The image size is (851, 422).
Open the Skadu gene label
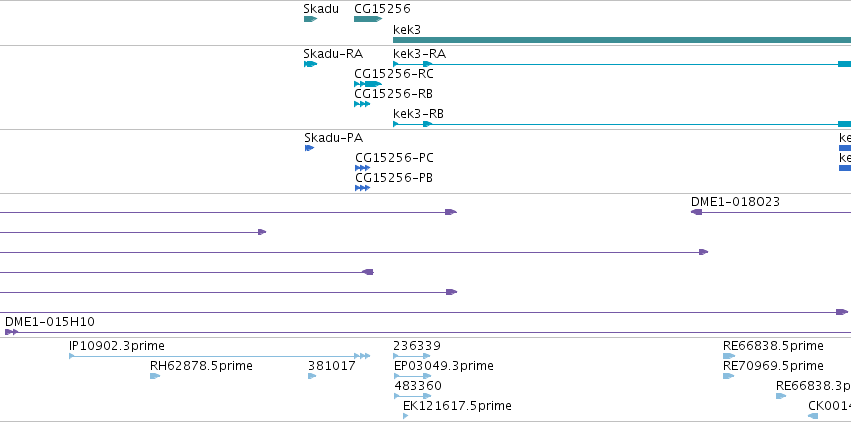[x=321, y=9]
